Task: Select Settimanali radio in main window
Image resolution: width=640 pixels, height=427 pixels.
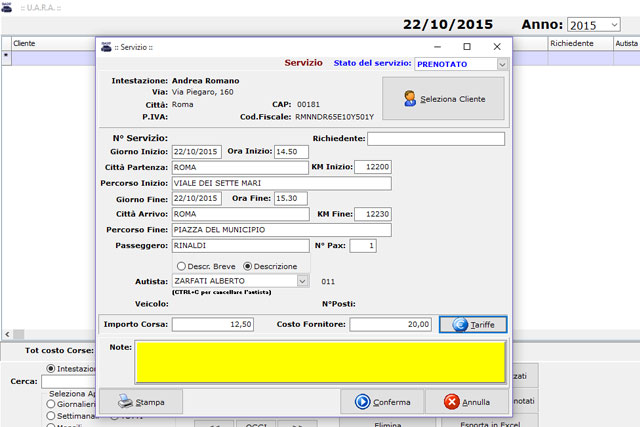Action: click(51, 416)
